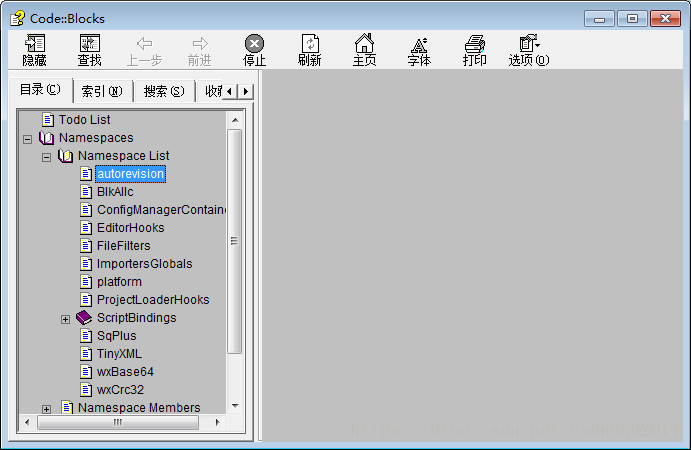
Task: Click the page icon beside wxBase64
Action: pos(86,372)
